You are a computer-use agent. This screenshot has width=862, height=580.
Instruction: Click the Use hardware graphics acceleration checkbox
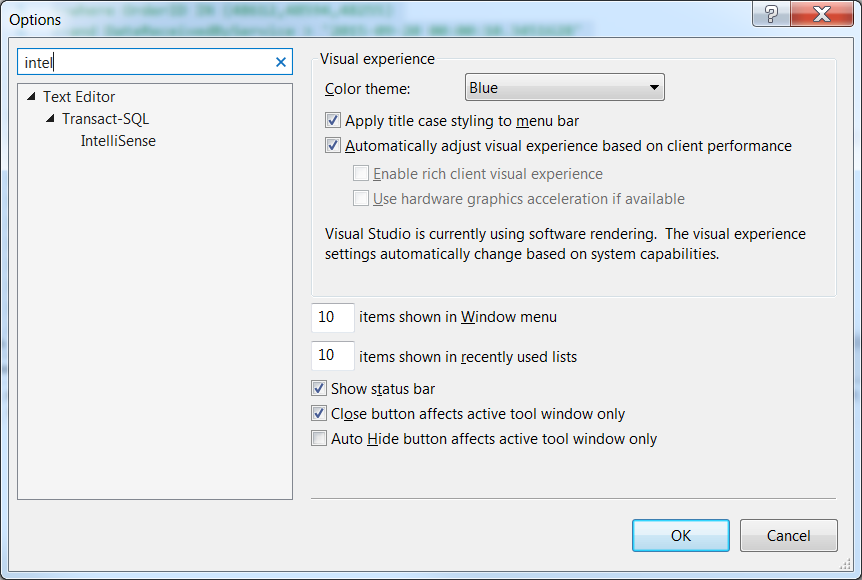361,199
